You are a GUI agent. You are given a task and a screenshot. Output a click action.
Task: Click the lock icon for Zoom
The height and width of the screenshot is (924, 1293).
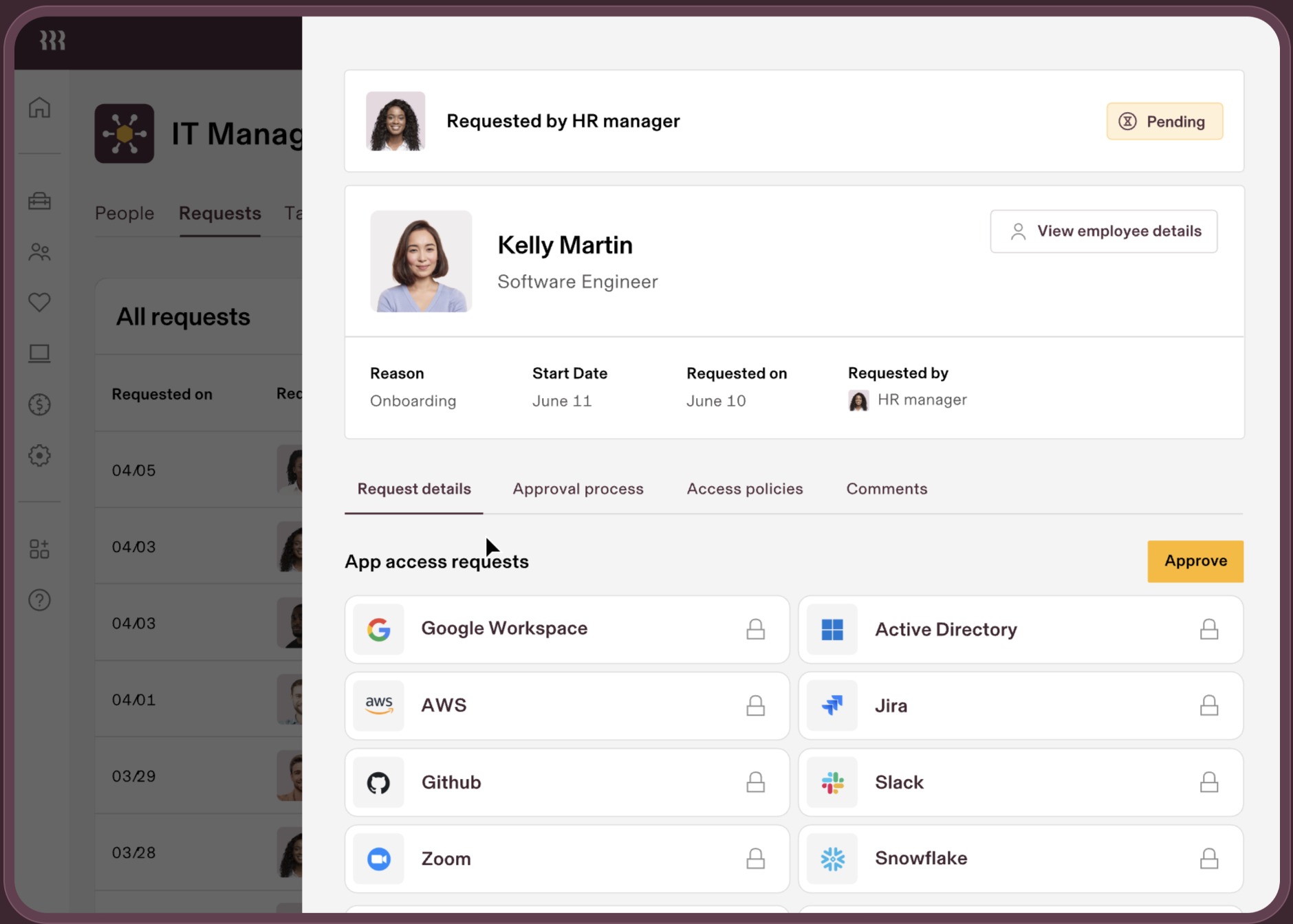pyautogui.click(x=755, y=858)
